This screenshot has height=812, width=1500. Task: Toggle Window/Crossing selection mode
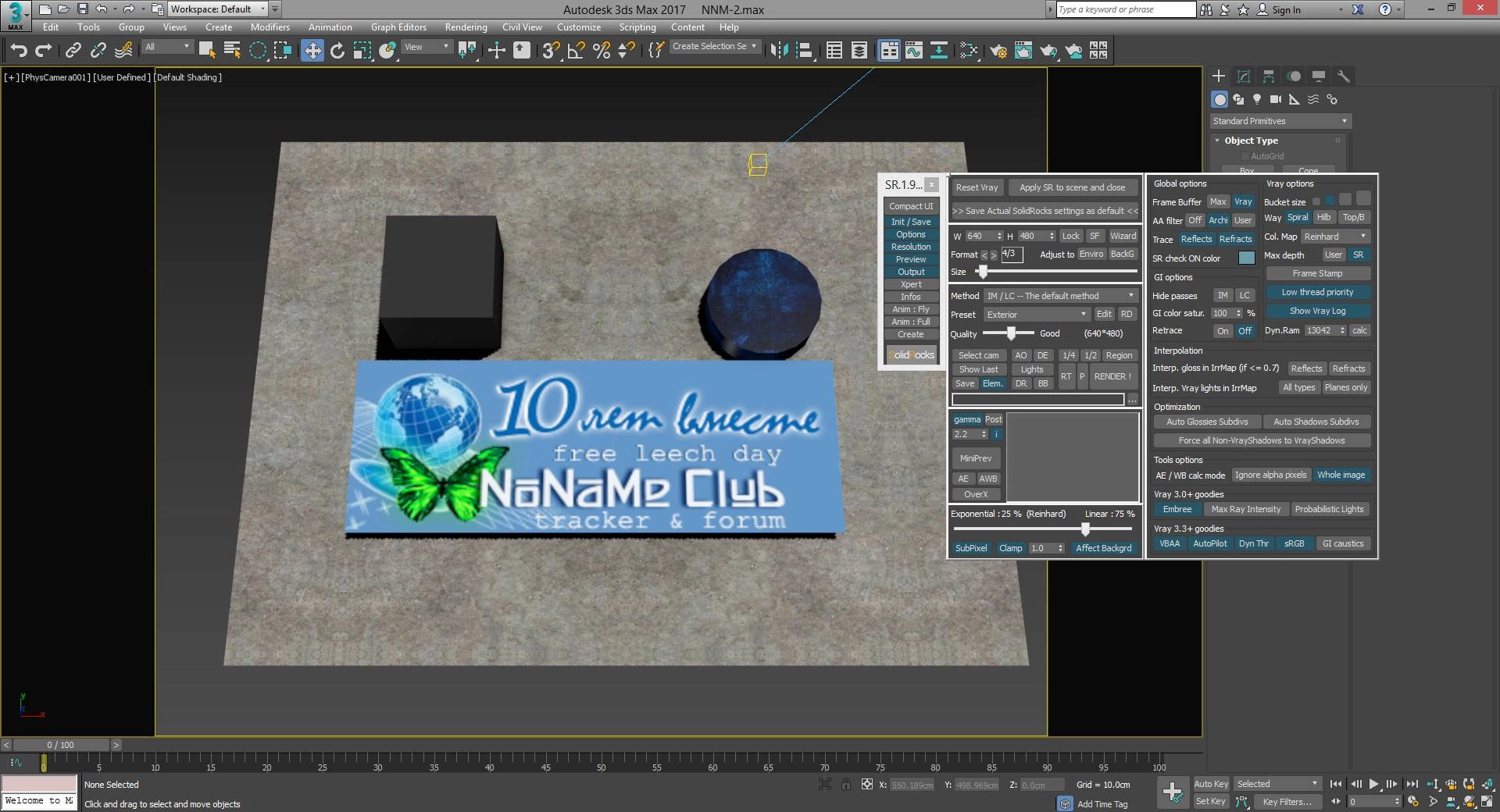click(283, 51)
